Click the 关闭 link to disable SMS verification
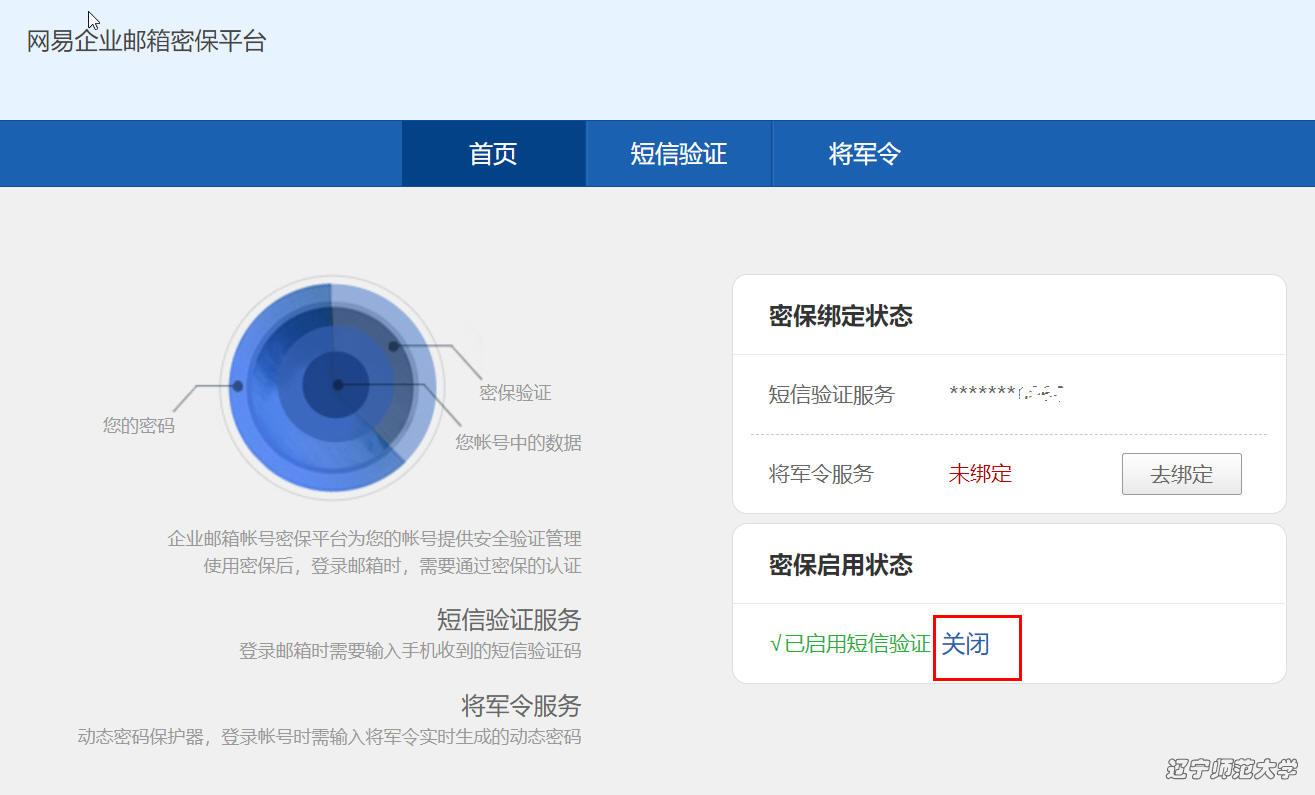 pos(965,644)
